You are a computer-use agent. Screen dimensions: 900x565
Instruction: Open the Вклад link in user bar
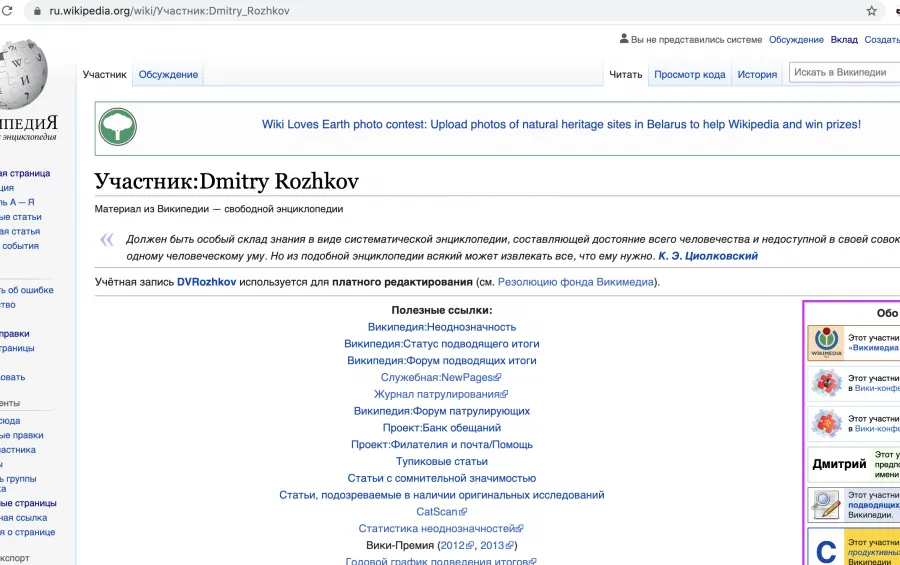844,40
